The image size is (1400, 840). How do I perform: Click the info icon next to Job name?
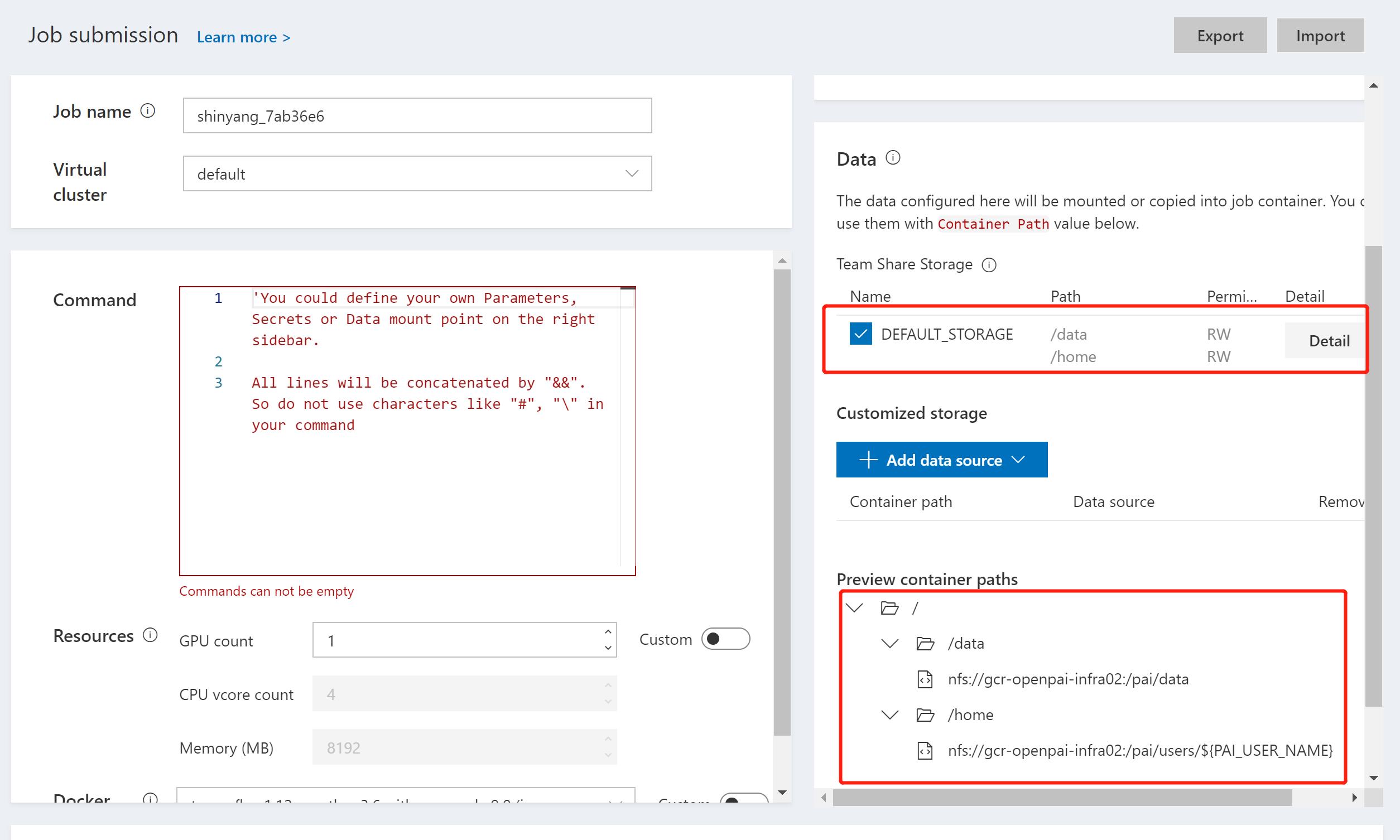tap(148, 110)
